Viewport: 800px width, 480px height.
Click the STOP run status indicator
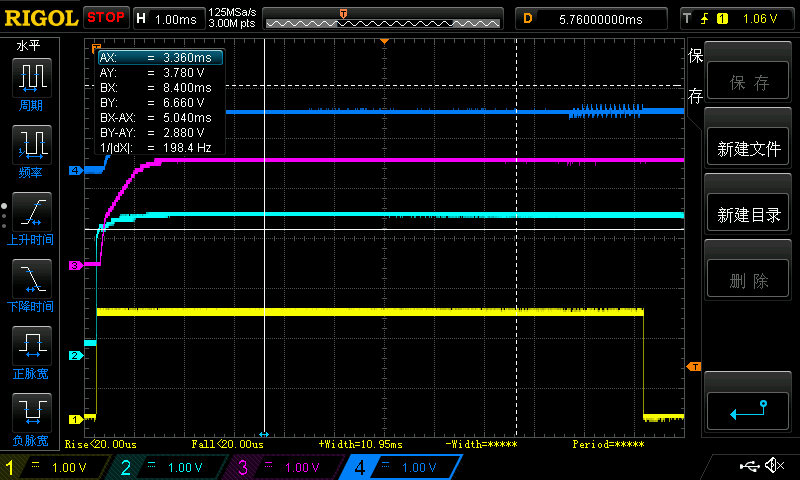pyautogui.click(x=106, y=18)
